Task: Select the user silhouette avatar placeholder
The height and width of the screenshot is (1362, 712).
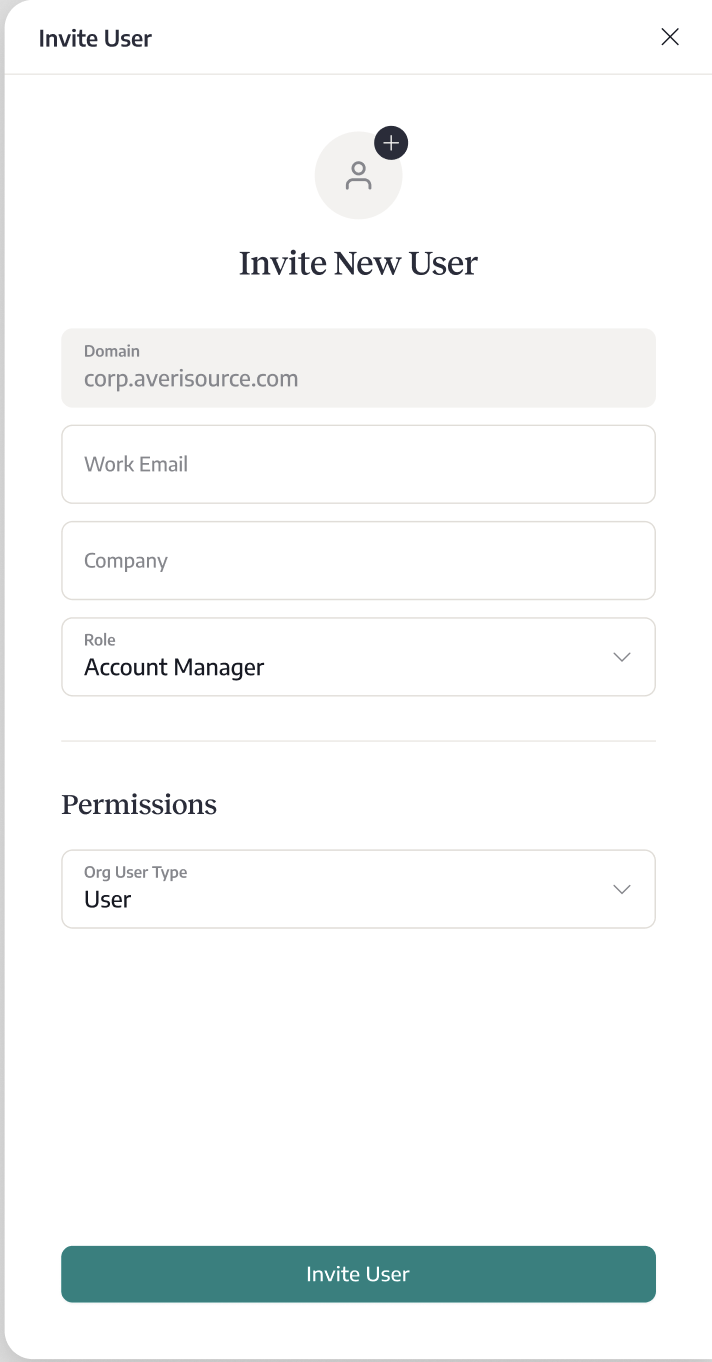Action: (358, 176)
